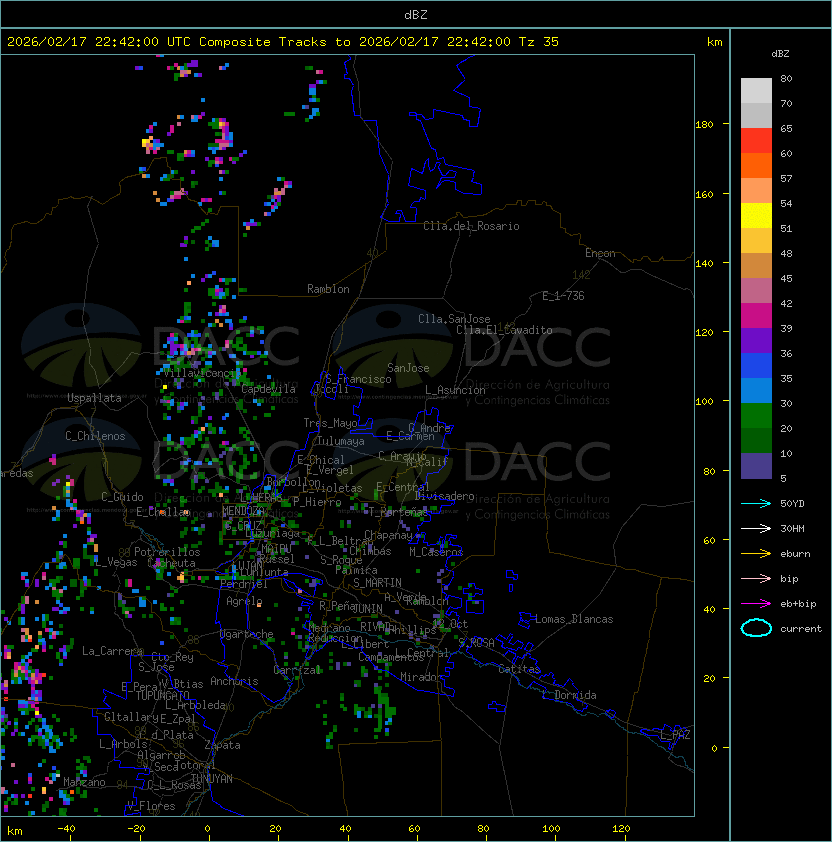Click the 'current' legend label
The height and width of the screenshot is (842, 832).
click(801, 629)
